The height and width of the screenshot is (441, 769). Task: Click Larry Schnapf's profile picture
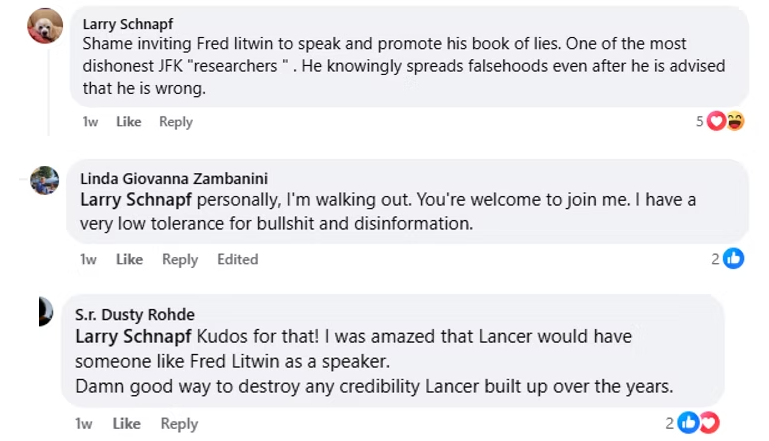(45, 26)
